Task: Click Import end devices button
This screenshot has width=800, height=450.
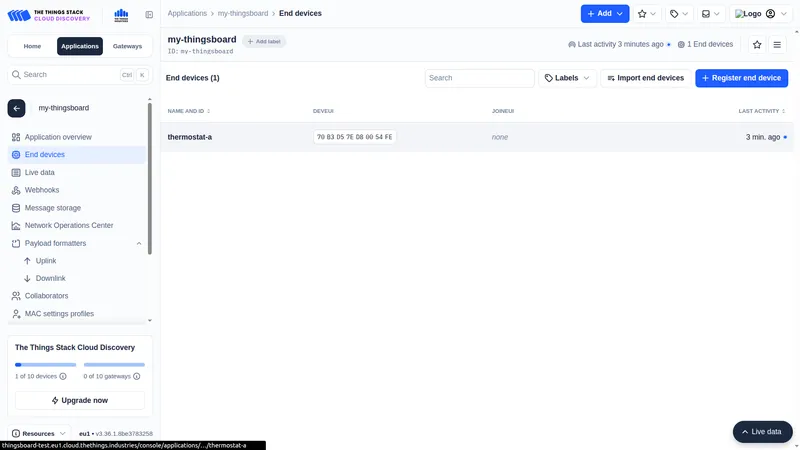Action: (645, 78)
